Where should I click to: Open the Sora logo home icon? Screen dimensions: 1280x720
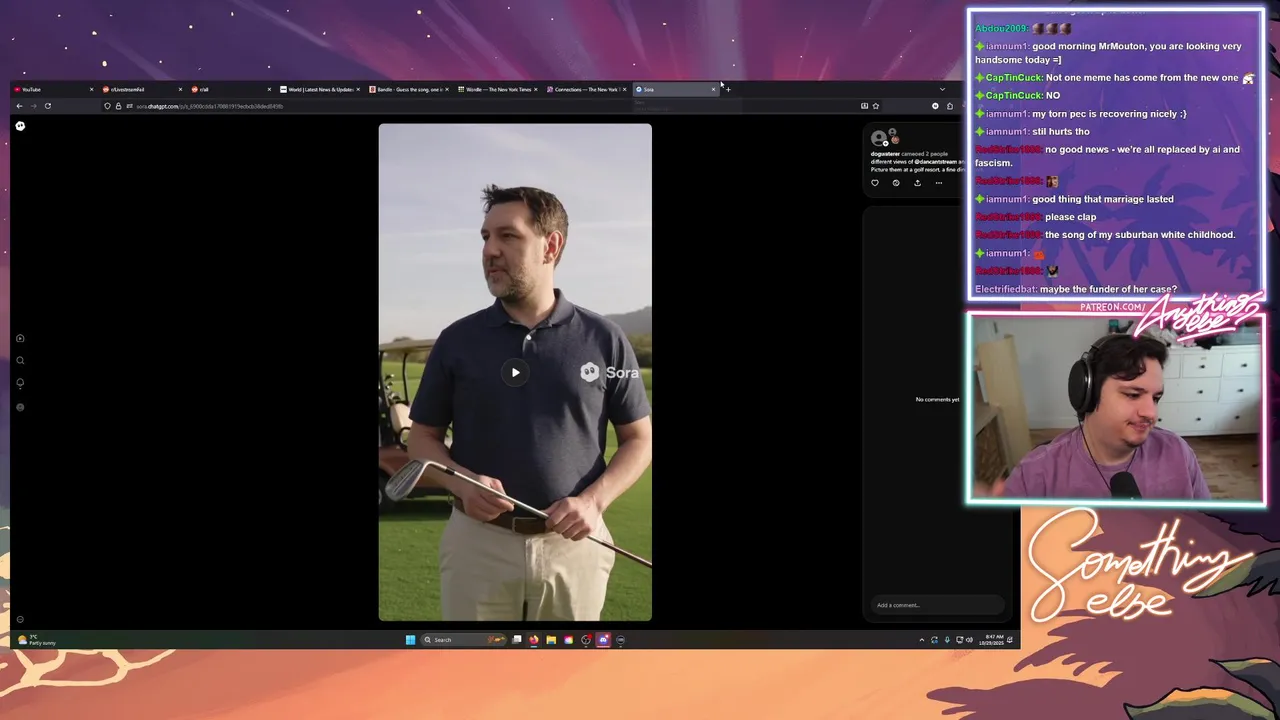(20, 125)
